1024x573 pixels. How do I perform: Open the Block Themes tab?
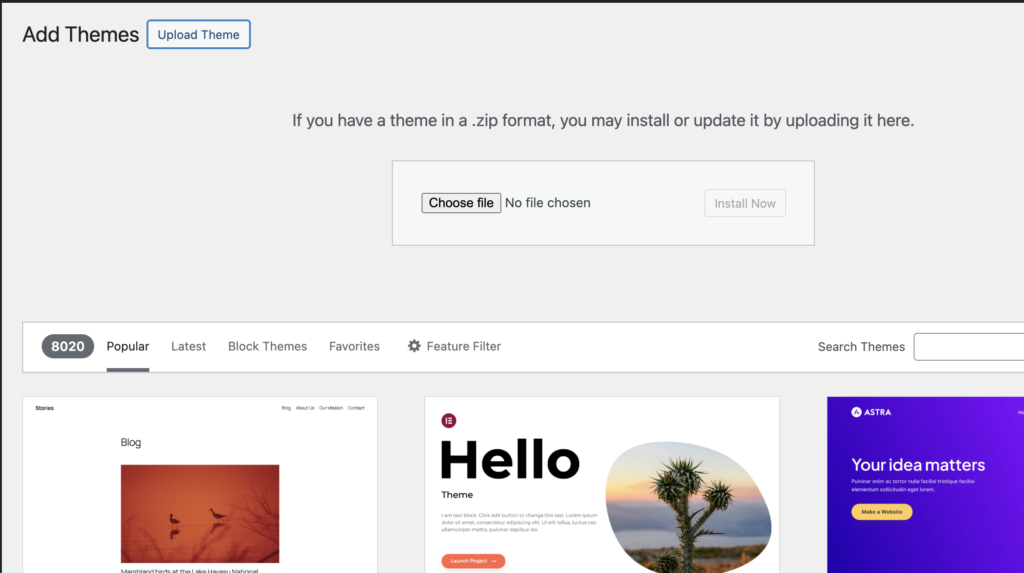[x=267, y=346]
